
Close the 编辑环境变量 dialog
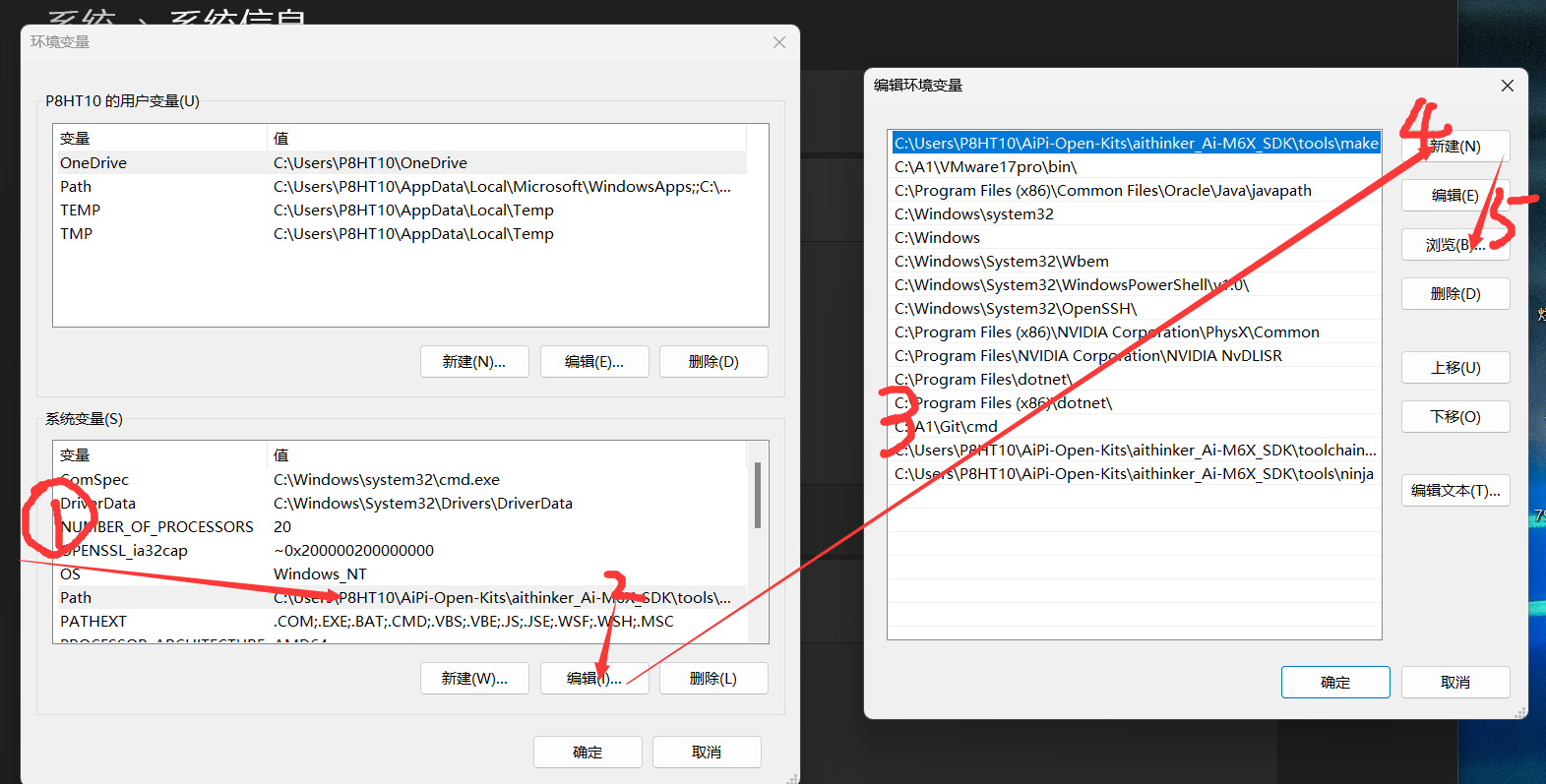tap(1507, 86)
